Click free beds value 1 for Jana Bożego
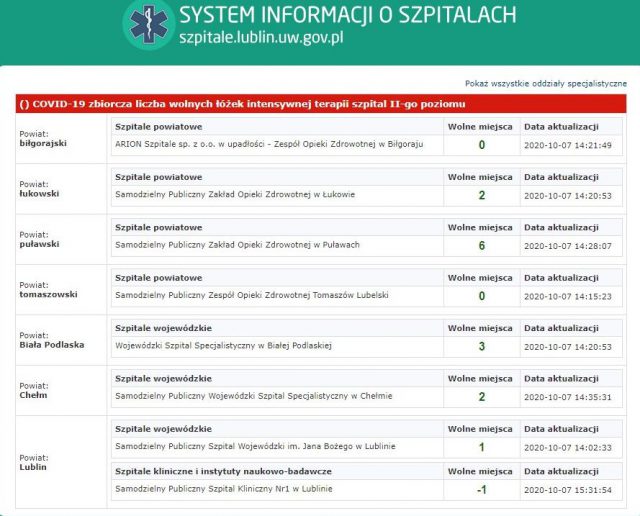 482,447
